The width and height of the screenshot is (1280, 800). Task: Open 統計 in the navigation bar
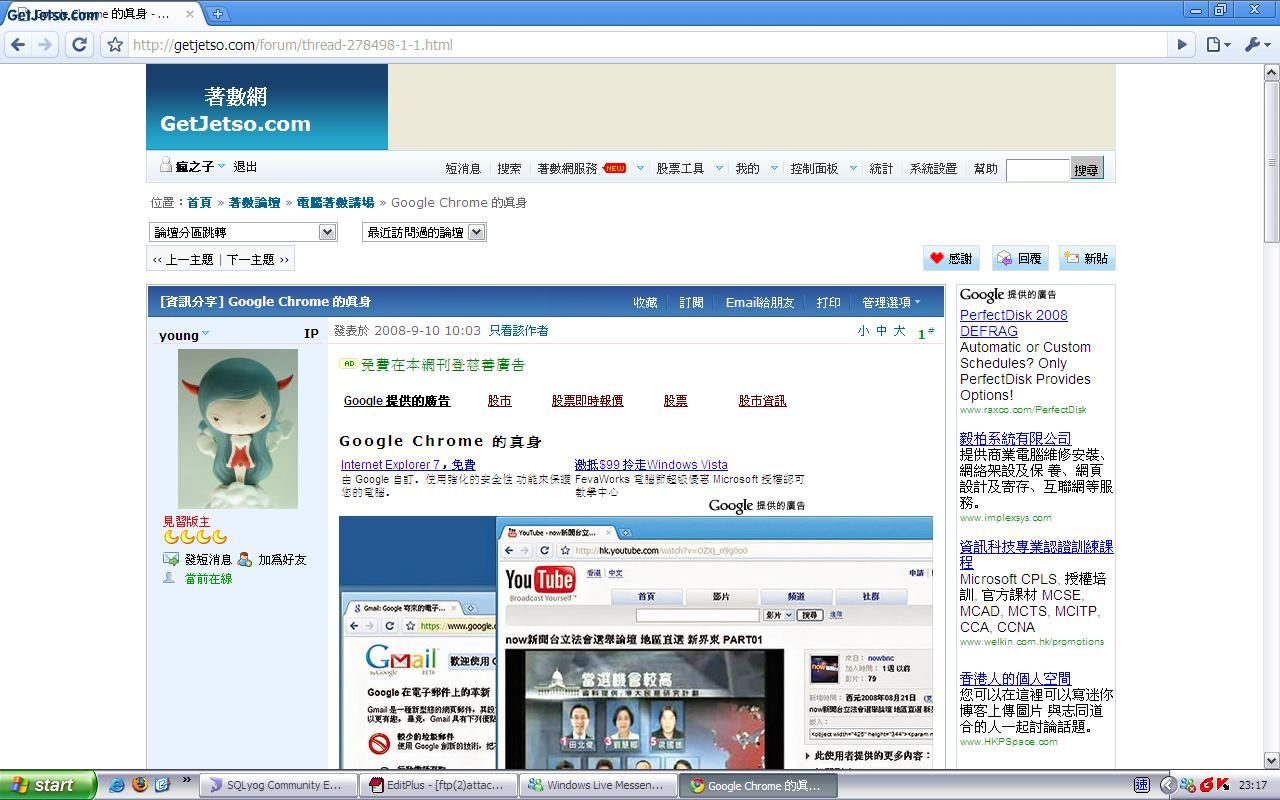(x=881, y=169)
